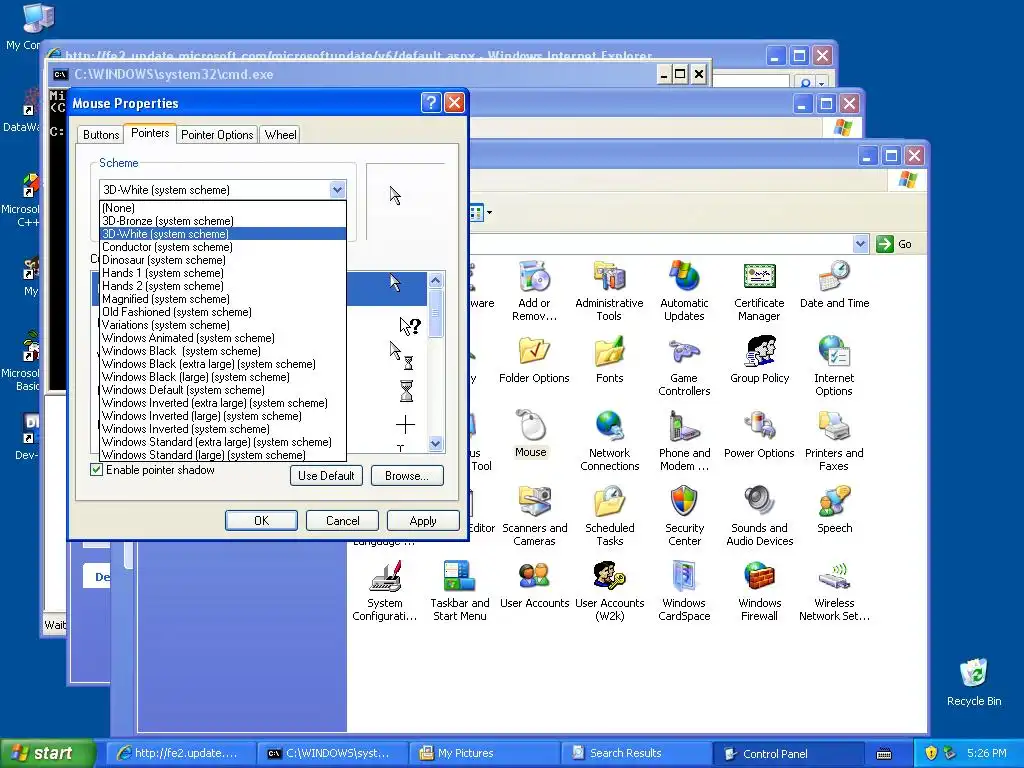Switch to My Pictures taskbar item
The width and height of the screenshot is (1024, 768).
click(483, 753)
